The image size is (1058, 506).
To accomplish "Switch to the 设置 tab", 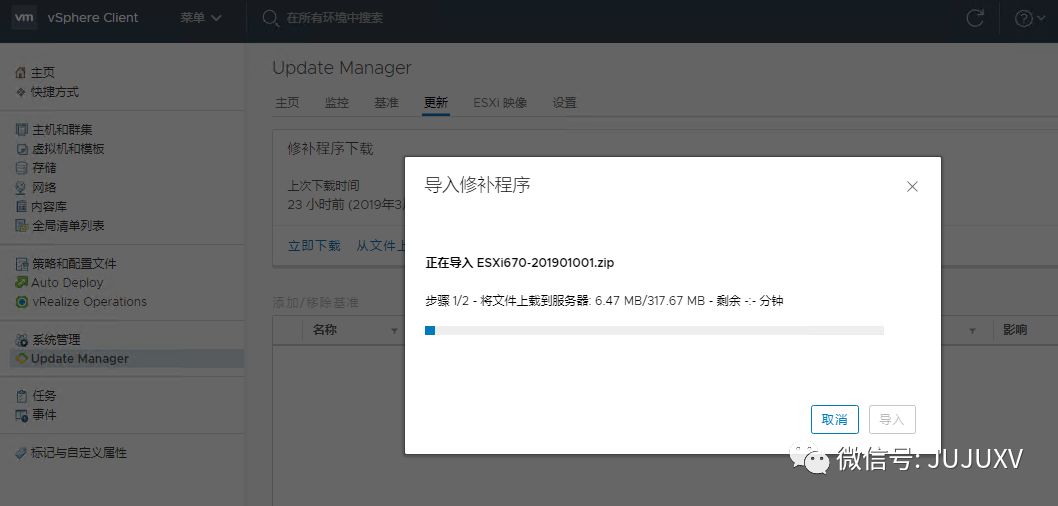I will (565, 103).
